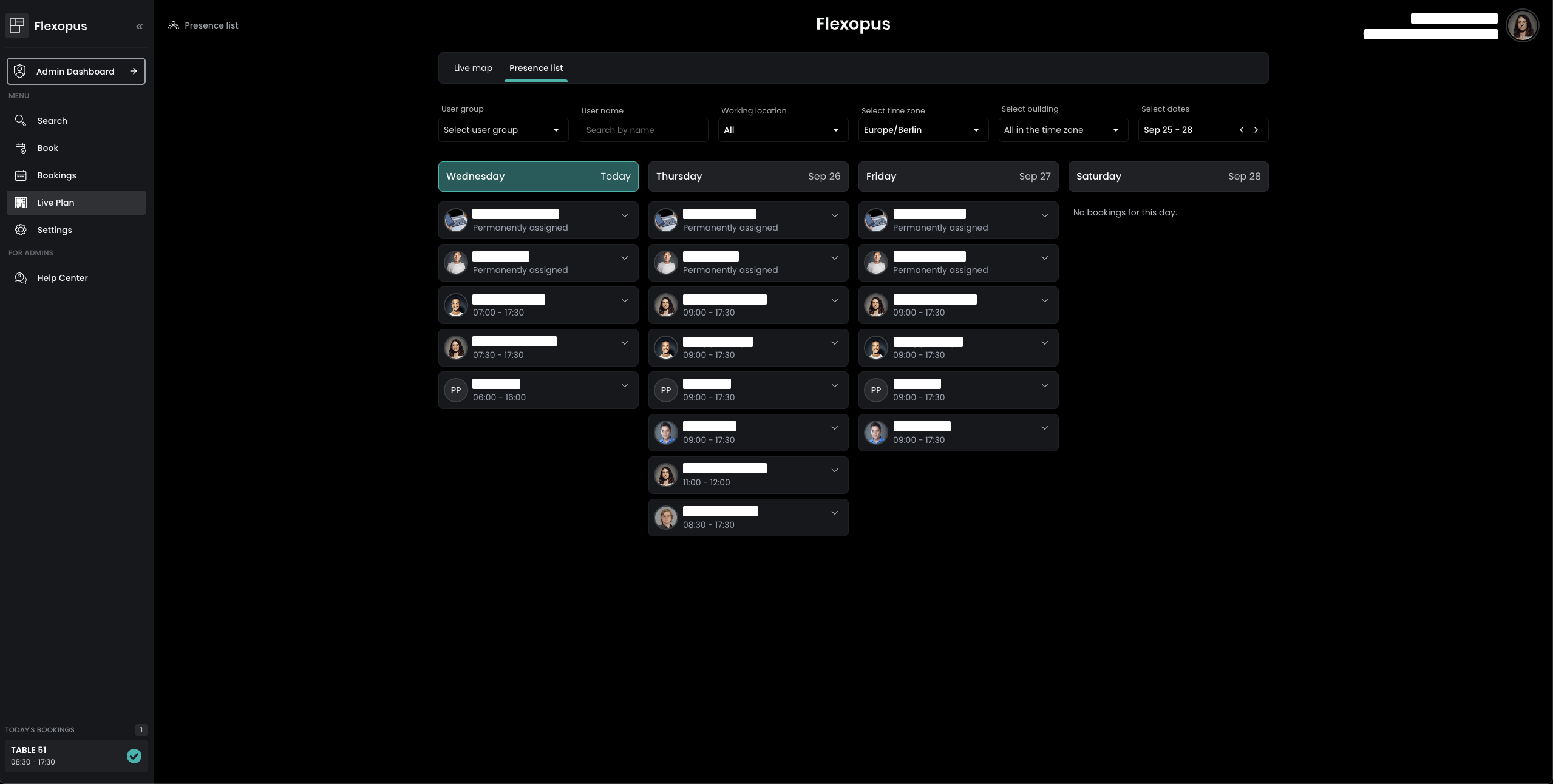Screen dimensions: 1553x784
Task: Select the Presence list tab
Action: coord(535,68)
